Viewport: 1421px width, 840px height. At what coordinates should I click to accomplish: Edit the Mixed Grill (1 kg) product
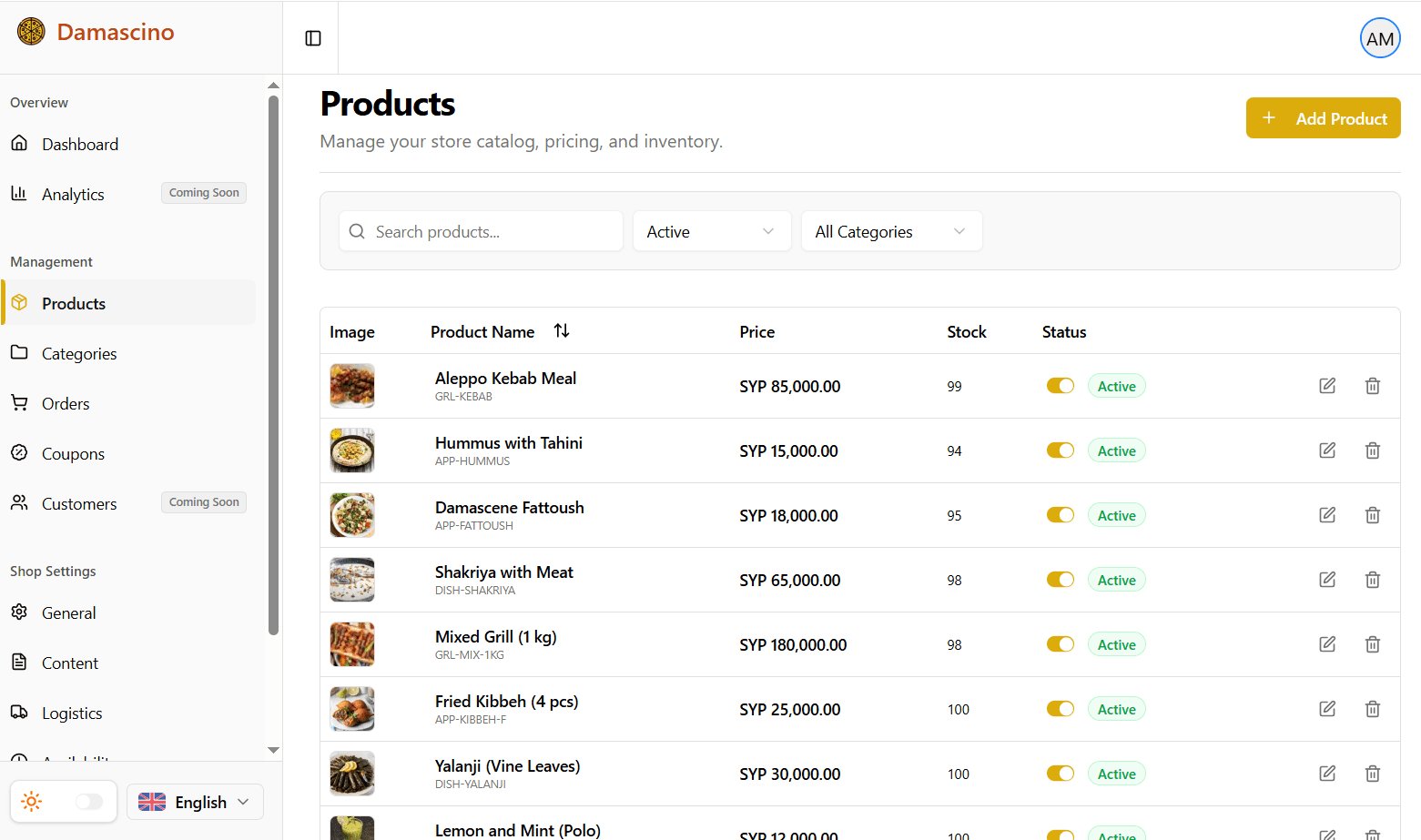(x=1327, y=644)
